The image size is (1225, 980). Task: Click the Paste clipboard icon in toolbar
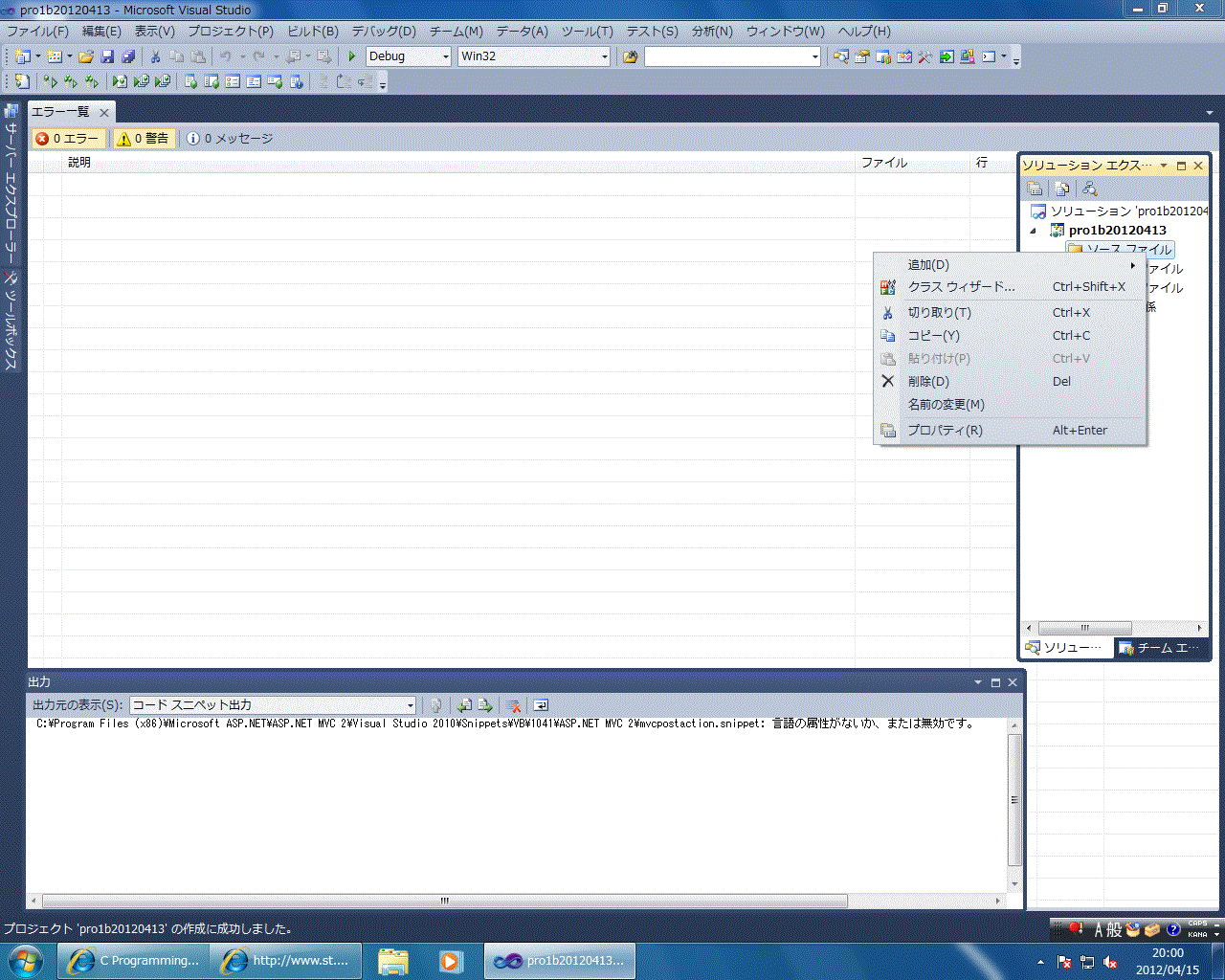(198, 56)
